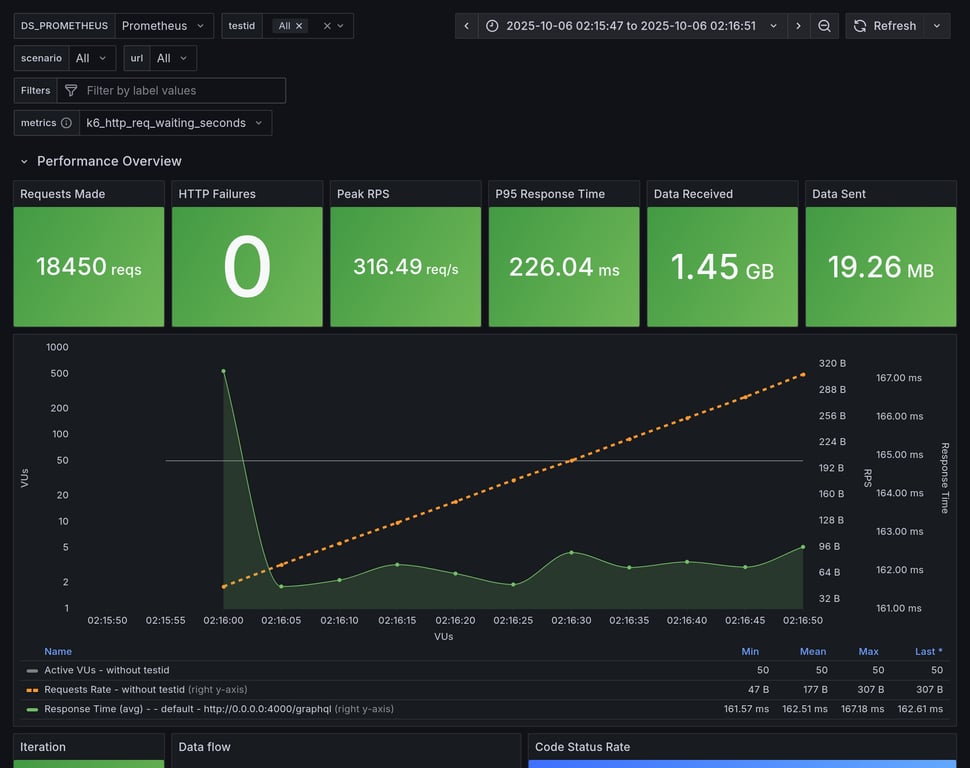Click the clock icon in time picker
The width and height of the screenshot is (970, 768).
point(492,26)
